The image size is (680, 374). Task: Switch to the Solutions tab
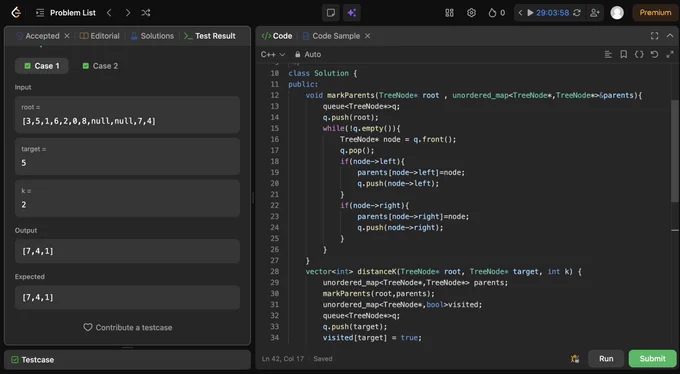click(152, 36)
